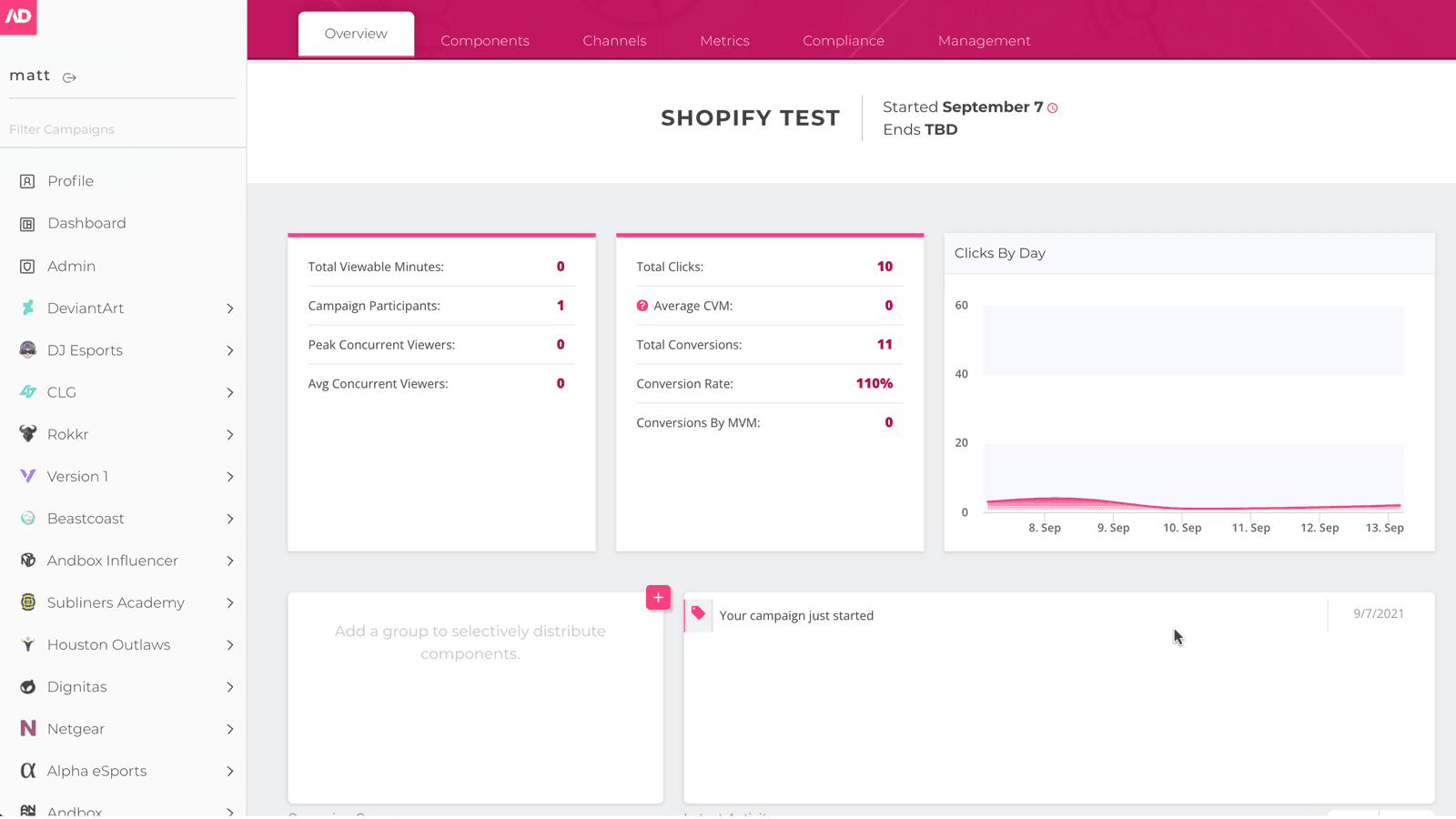Viewport: 1456px width, 819px height.
Task: Click the Netgear campaign icon
Action: pos(26,728)
